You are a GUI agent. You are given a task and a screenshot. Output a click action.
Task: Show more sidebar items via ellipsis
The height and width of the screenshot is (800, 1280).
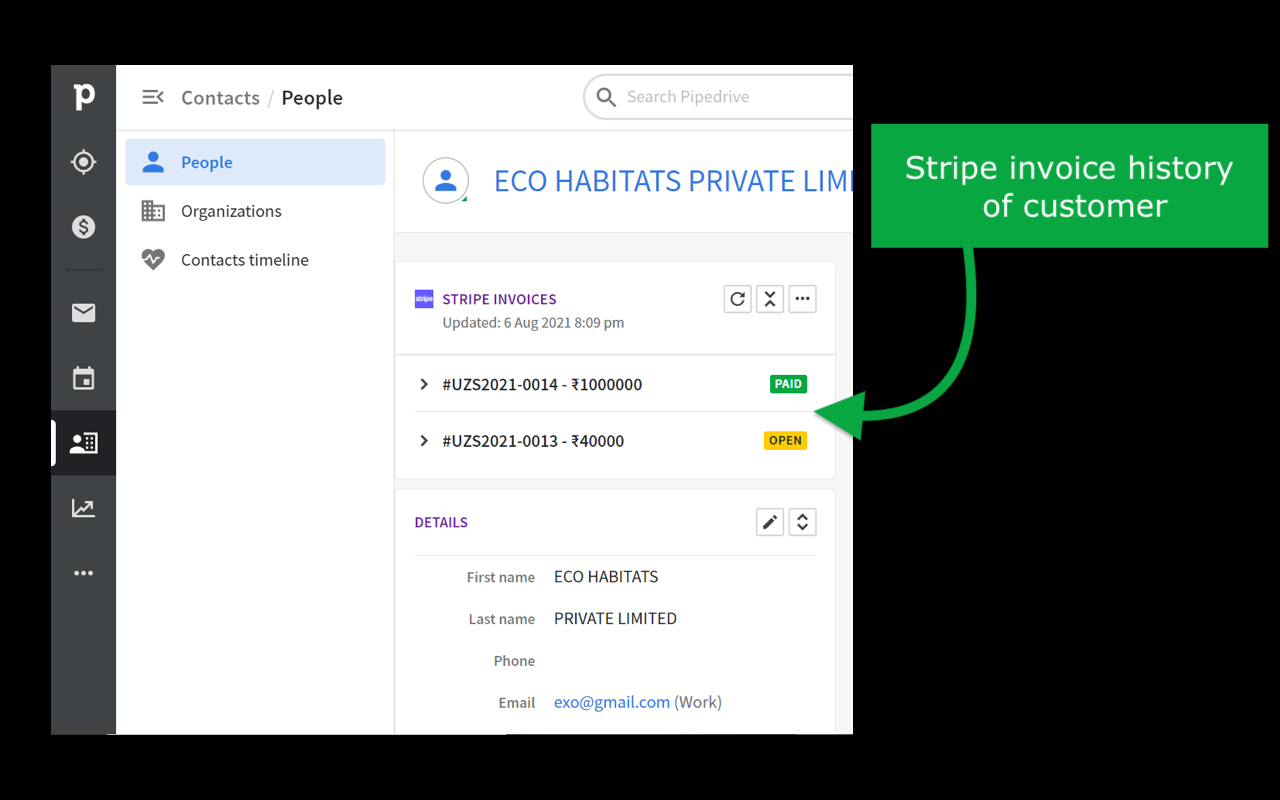(x=84, y=573)
